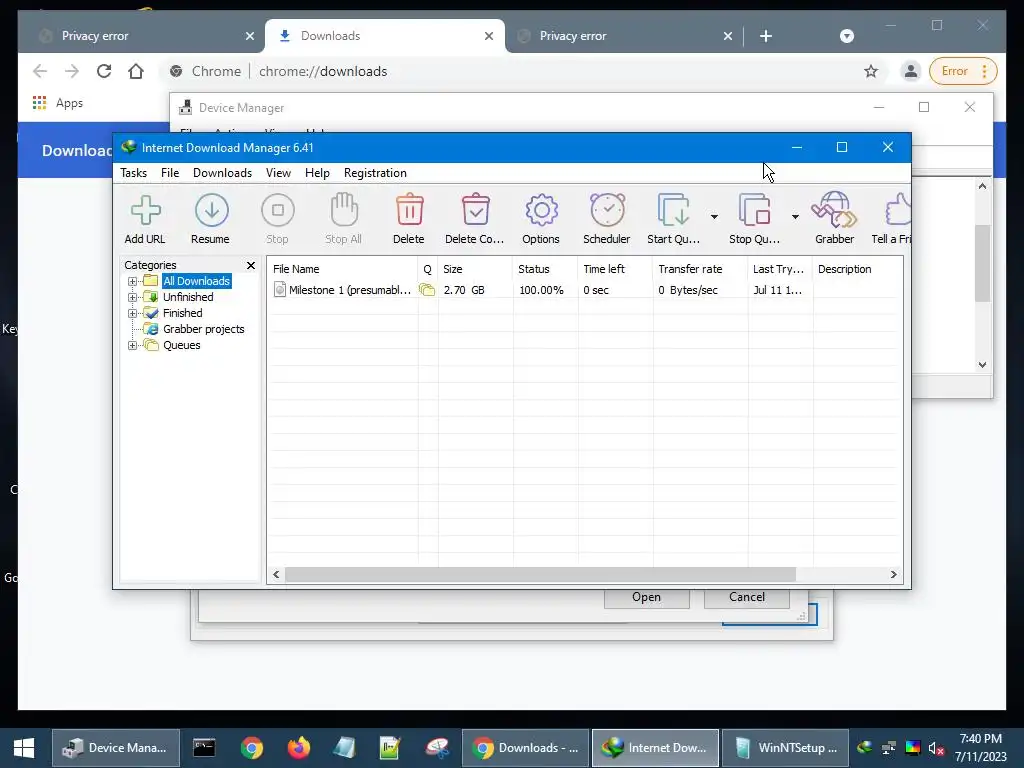1024x768 pixels.
Task: Close the Categories panel
Action: (x=251, y=265)
